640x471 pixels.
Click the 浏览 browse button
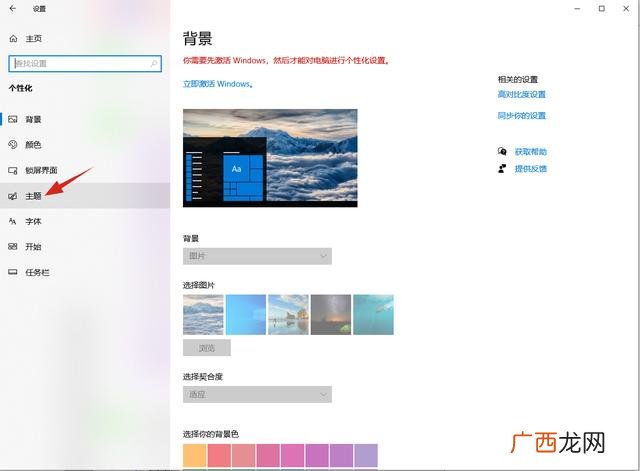(207, 348)
